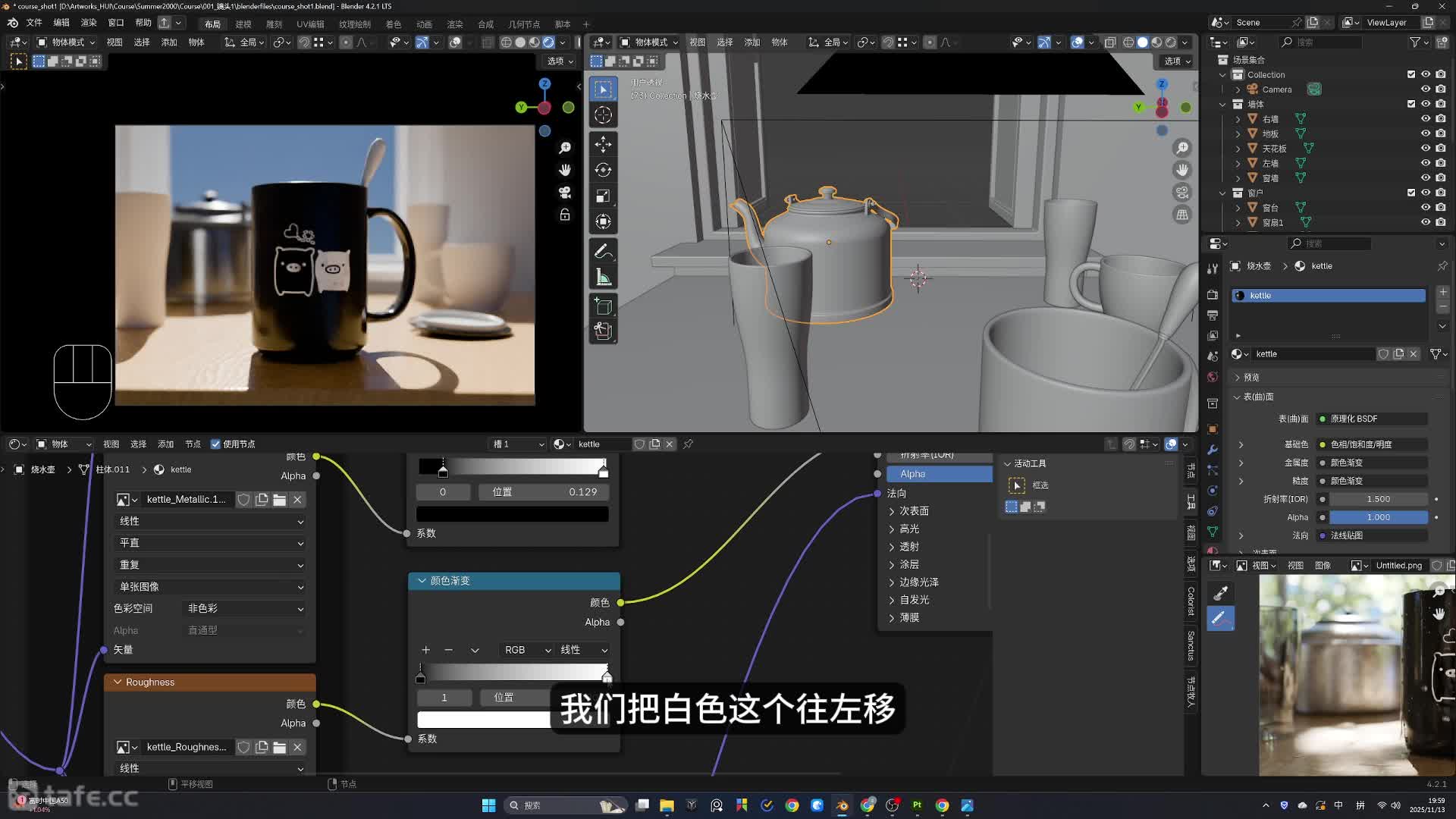
Task: Toggle visibility of 天花板 object
Action: tap(1425, 149)
